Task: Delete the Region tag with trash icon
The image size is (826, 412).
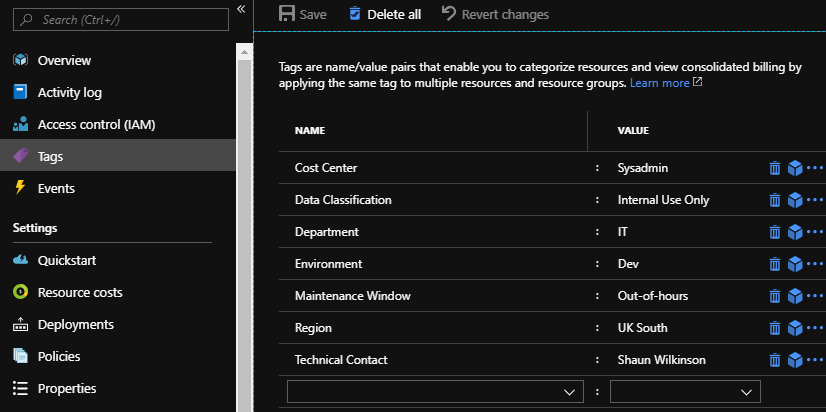Action: [x=774, y=328]
